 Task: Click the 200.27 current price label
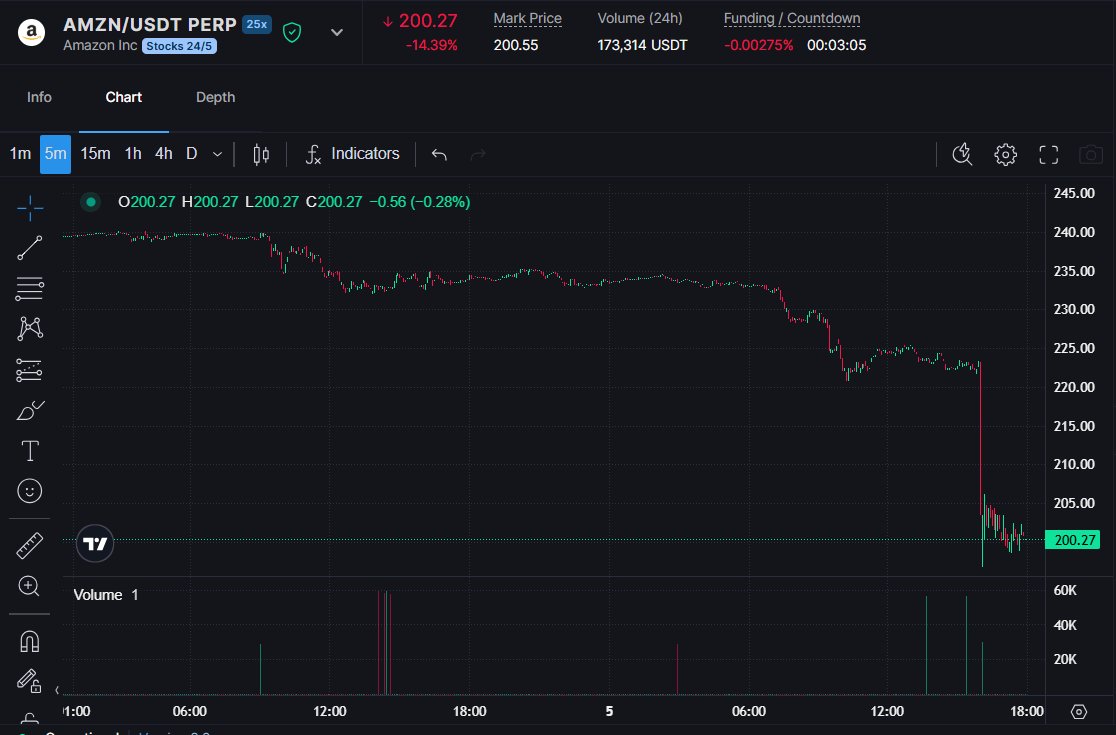(1073, 540)
